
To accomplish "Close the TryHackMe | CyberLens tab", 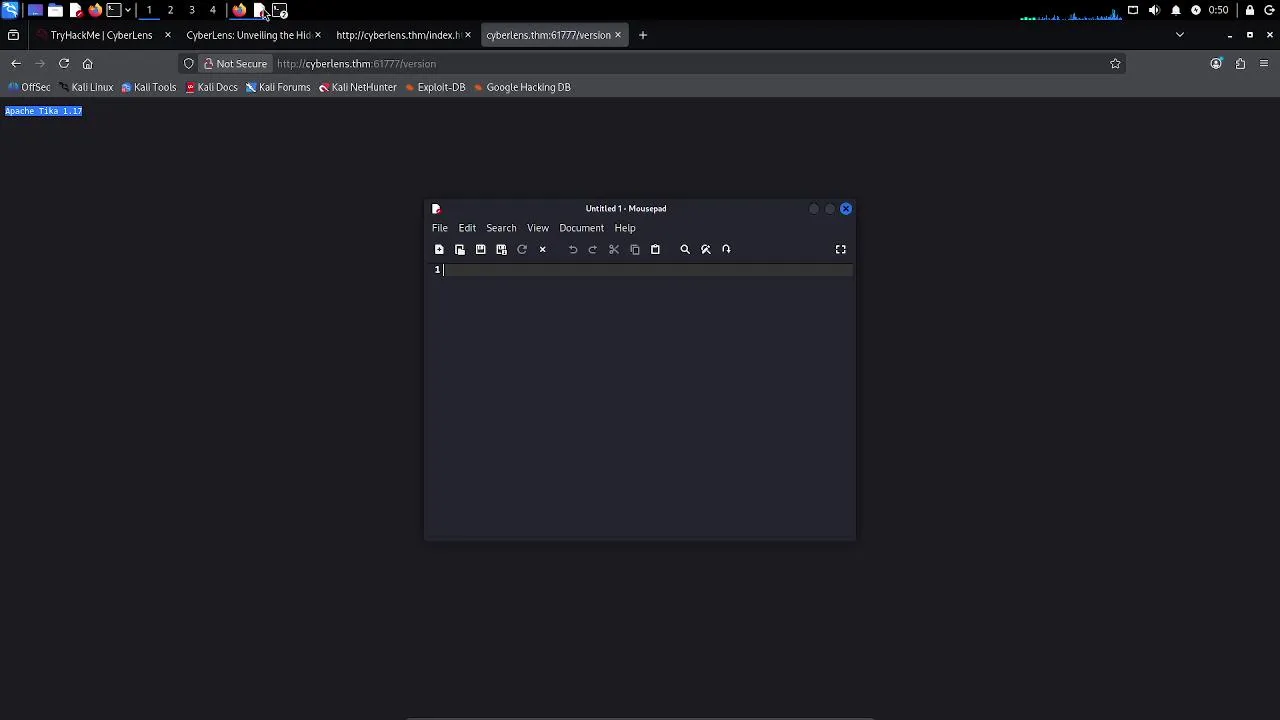I will click(x=167, y=35).
